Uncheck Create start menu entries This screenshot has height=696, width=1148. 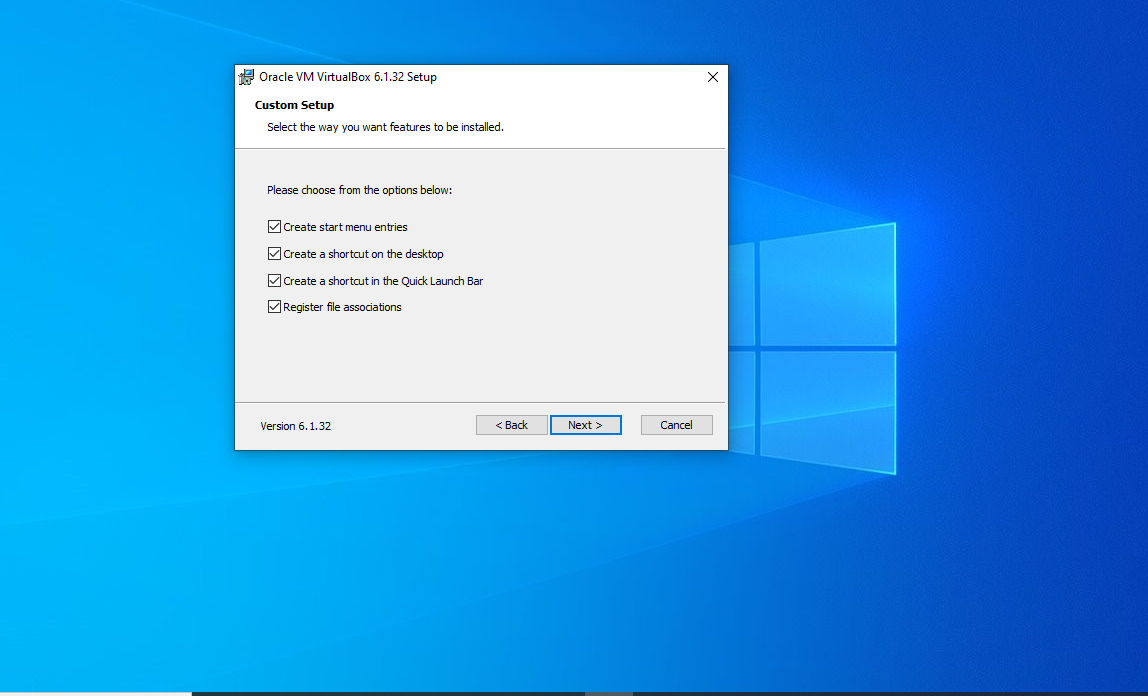click(275, 227)
